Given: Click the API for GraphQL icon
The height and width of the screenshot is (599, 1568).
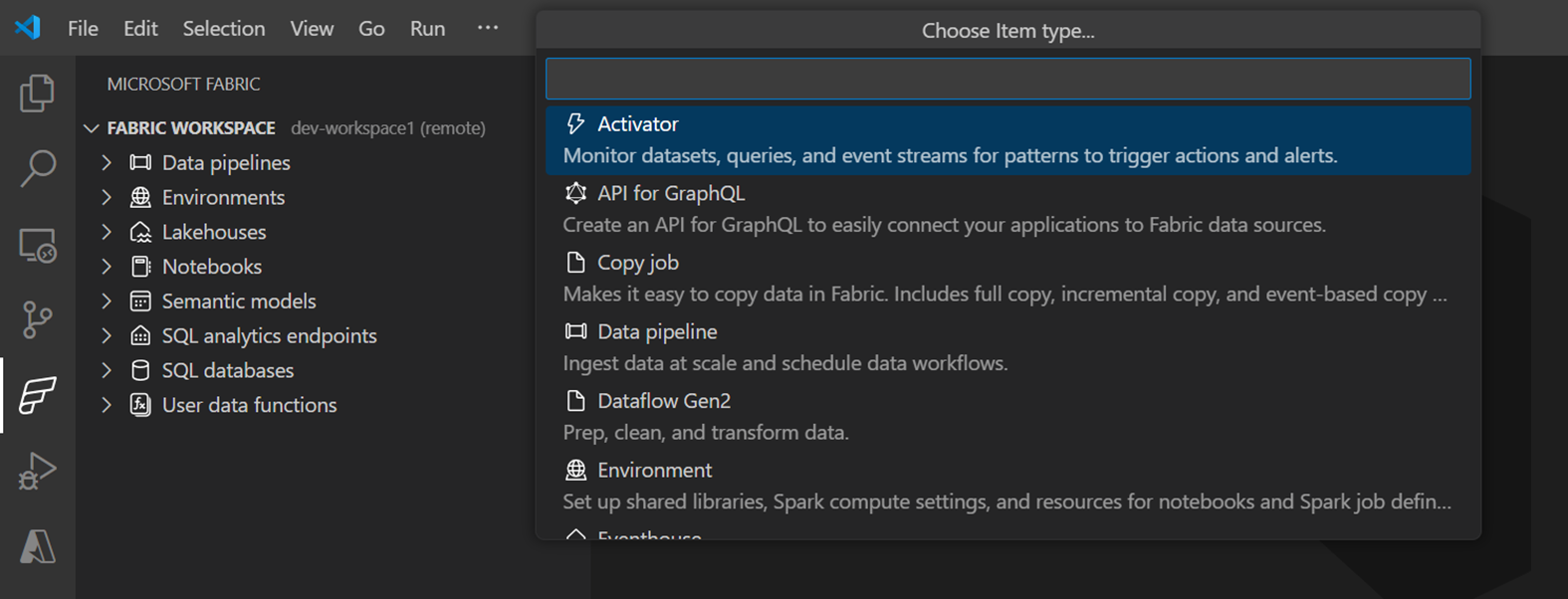Looking at the screenshot, I should (x=575, y=193).
